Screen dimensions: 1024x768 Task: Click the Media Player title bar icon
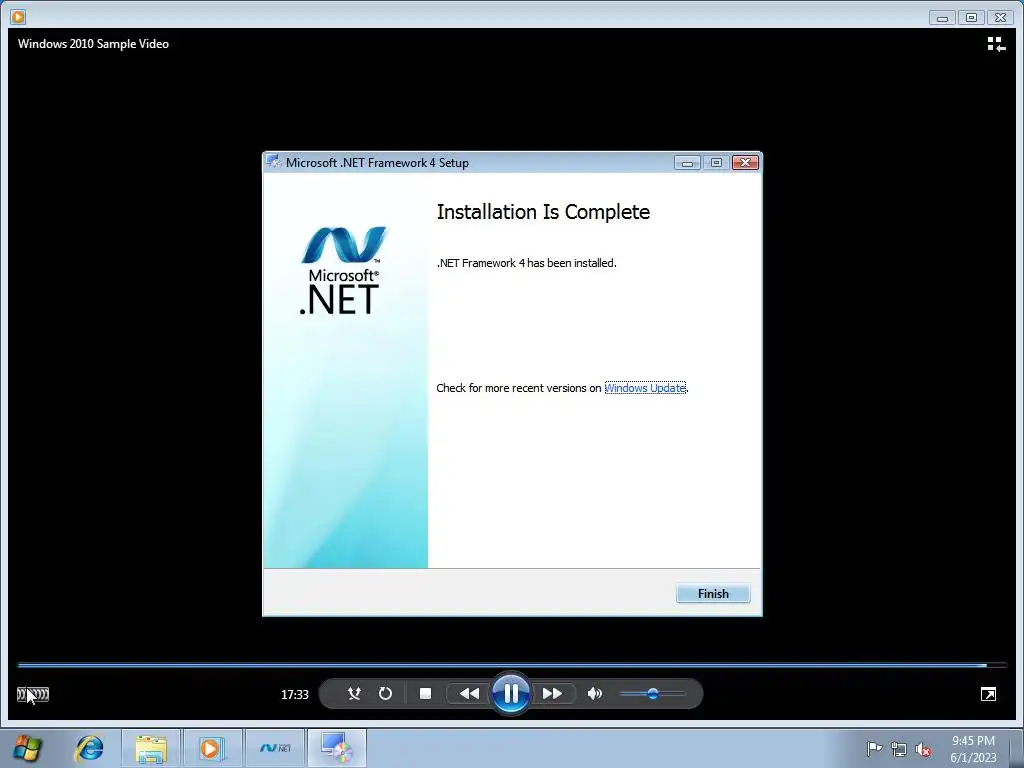pos(18,16)
